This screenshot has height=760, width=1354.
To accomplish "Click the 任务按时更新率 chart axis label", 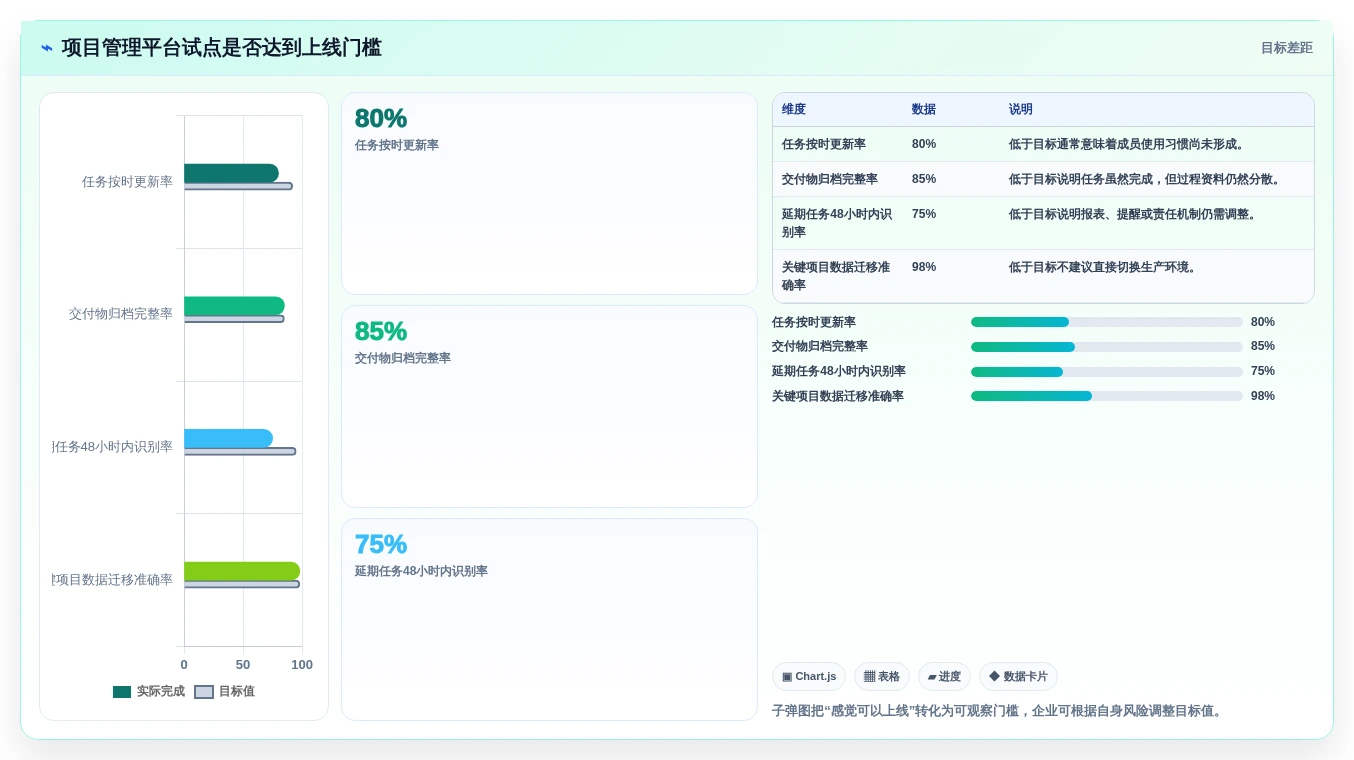I will (x=127, y=182).
